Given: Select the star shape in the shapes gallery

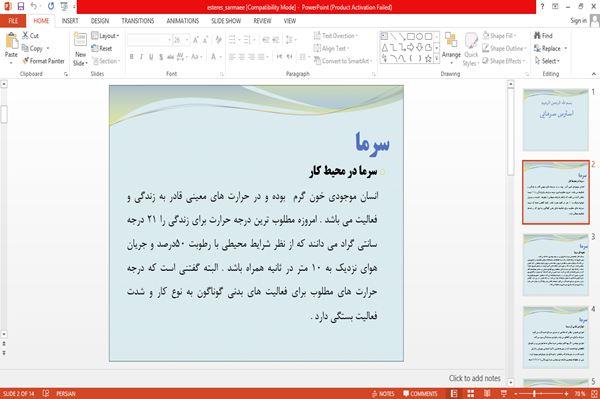Looking at the screenshot, I should pos(428,59).
